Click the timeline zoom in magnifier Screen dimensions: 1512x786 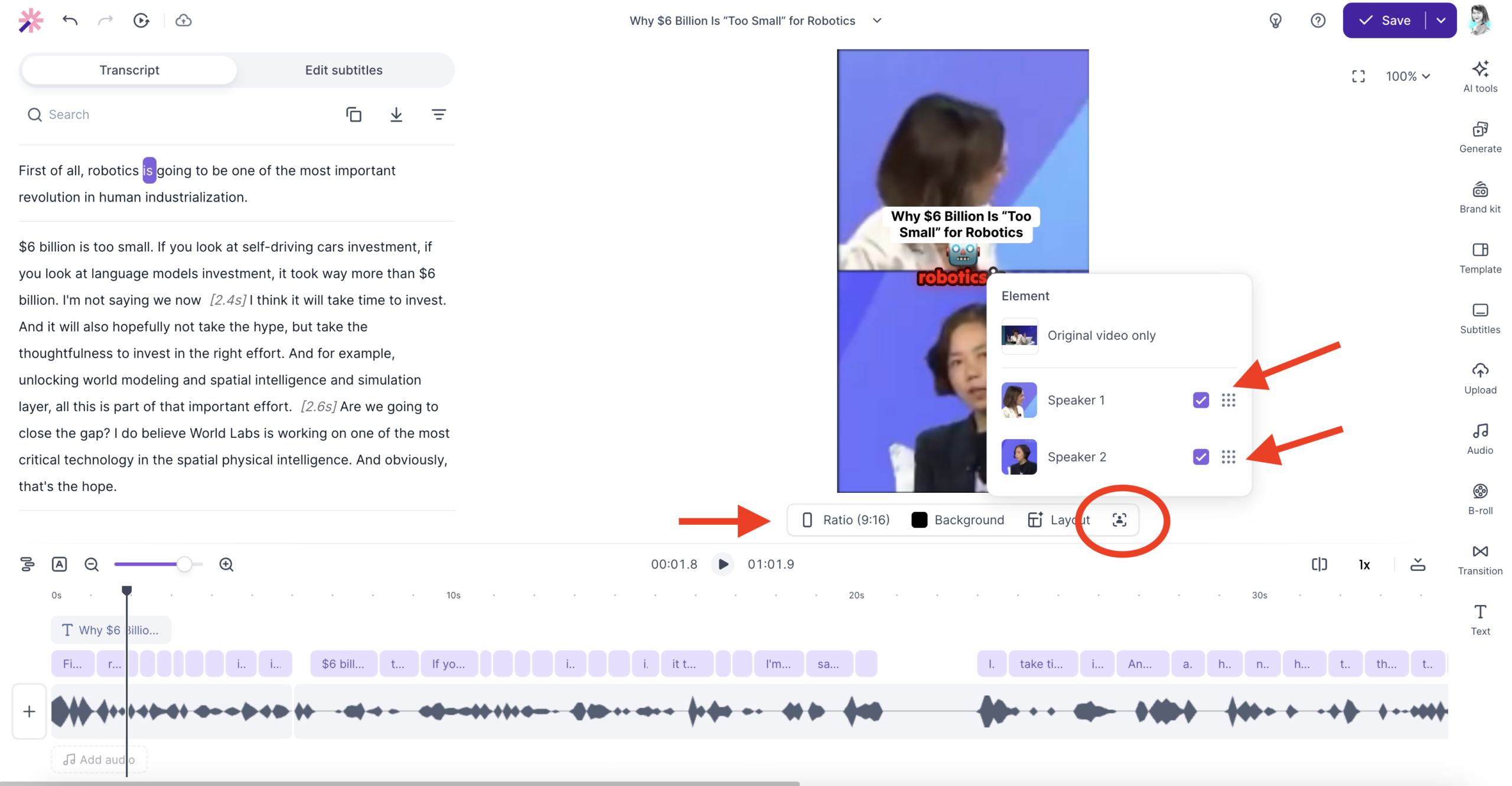pos(226,564)
